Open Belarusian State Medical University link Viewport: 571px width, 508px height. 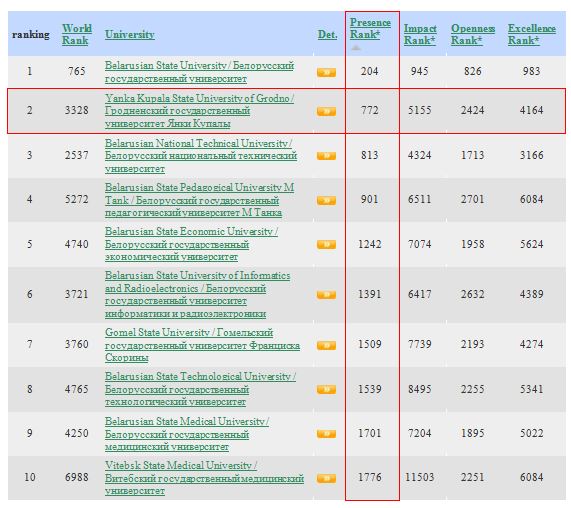pyautogui.click(x=187, y=434)
